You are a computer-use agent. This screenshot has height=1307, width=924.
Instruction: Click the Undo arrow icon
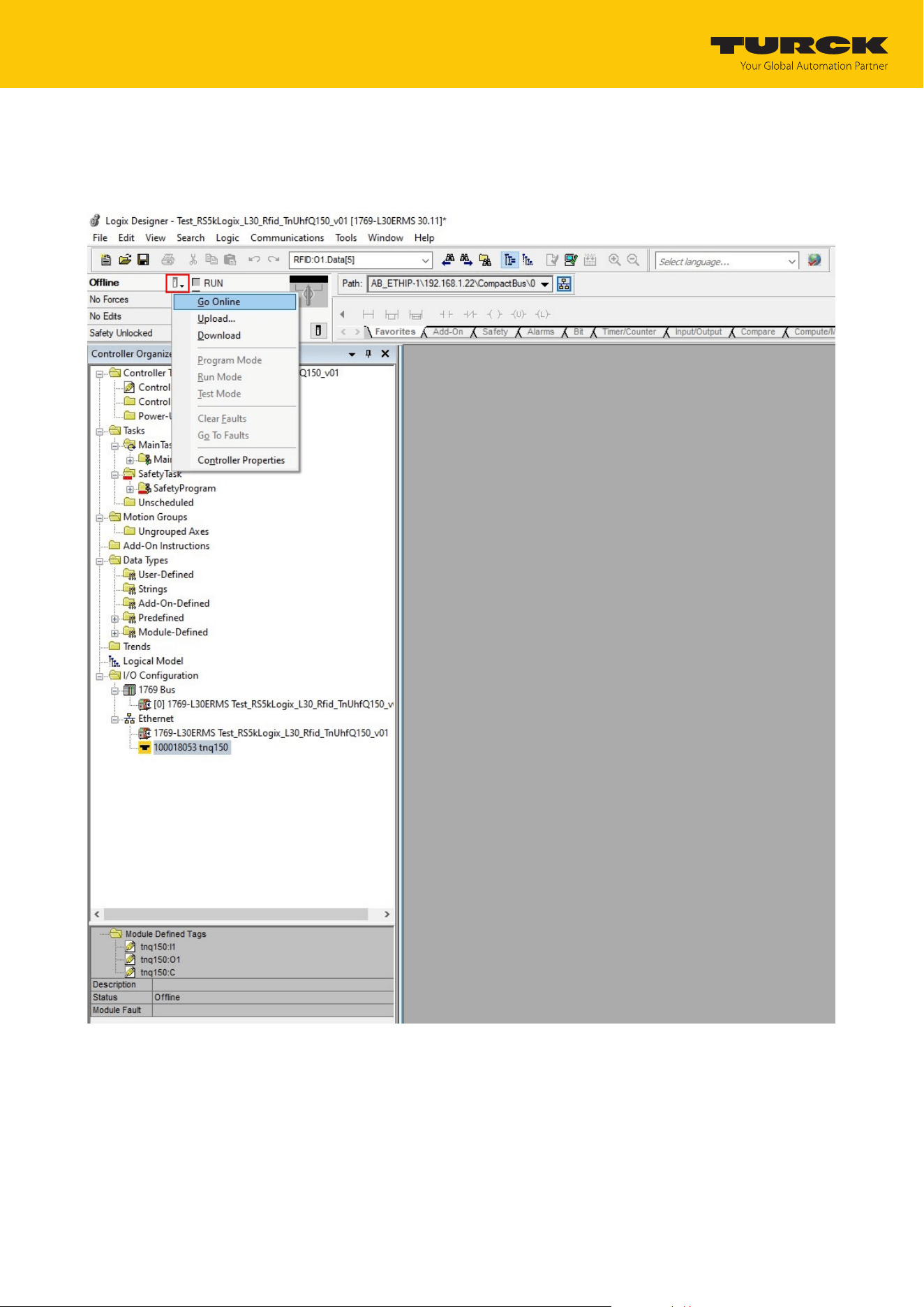click(255, 260)
